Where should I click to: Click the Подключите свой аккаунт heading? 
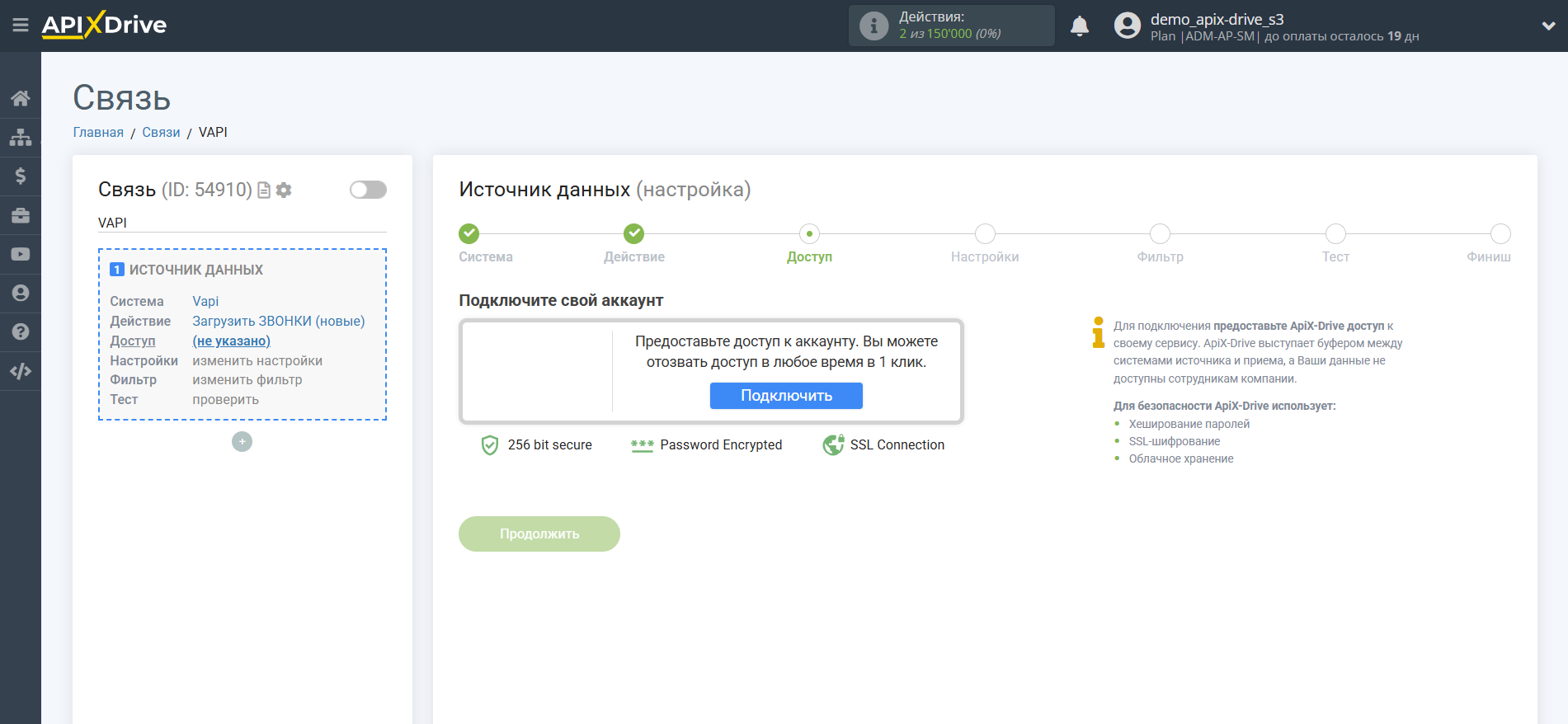pyautogui.click(x=561, y=301)
